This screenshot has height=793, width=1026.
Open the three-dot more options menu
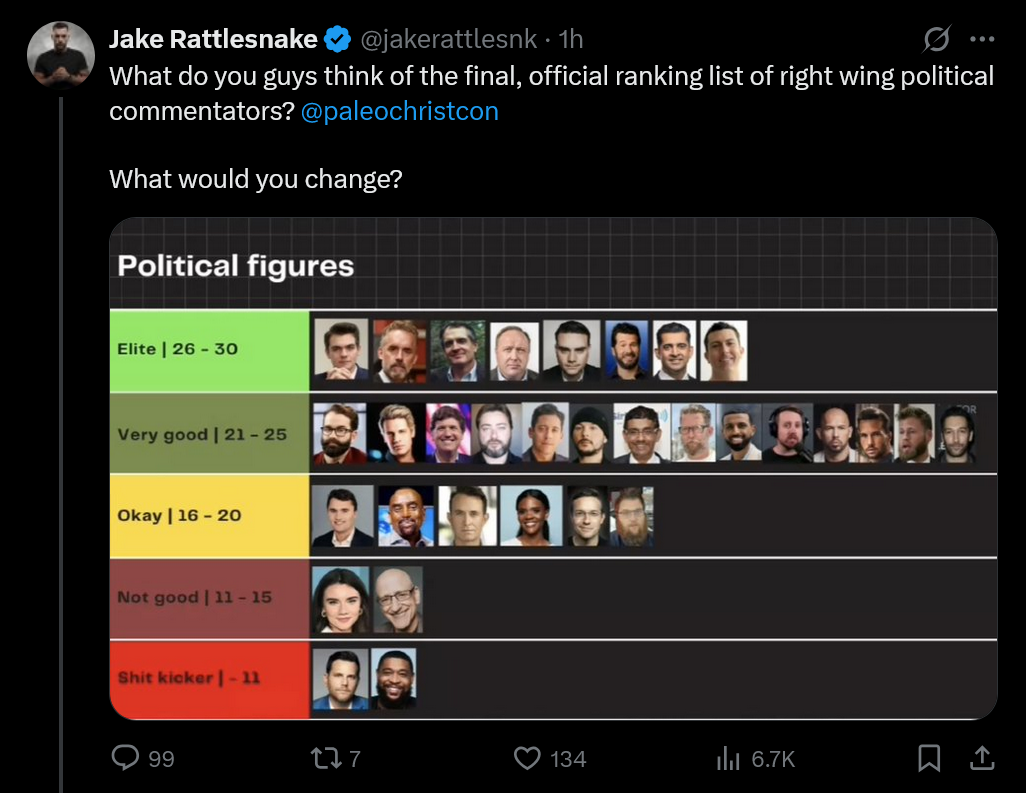pyautogui.click(x=983, y=39)
